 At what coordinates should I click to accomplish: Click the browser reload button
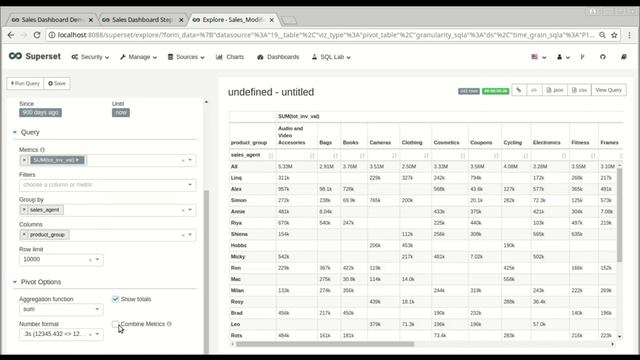pyautogui.click(x=37, y=35)
